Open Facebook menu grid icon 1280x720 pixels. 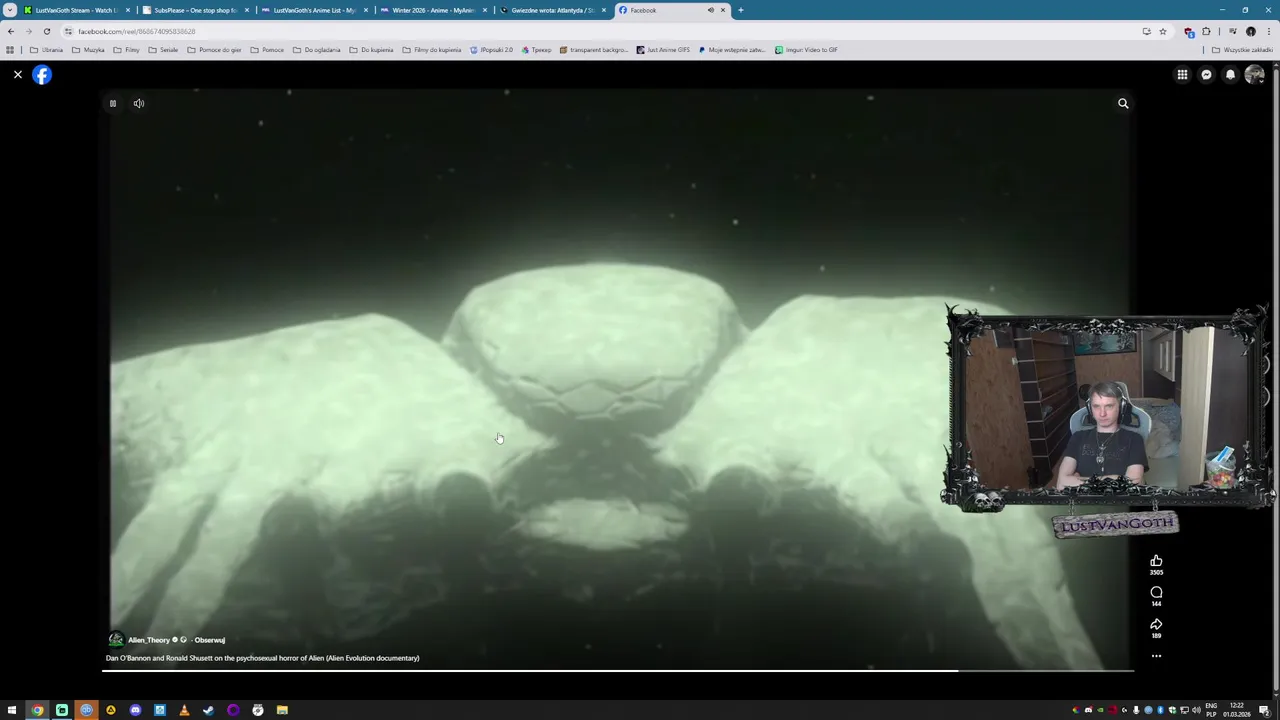1182,75
